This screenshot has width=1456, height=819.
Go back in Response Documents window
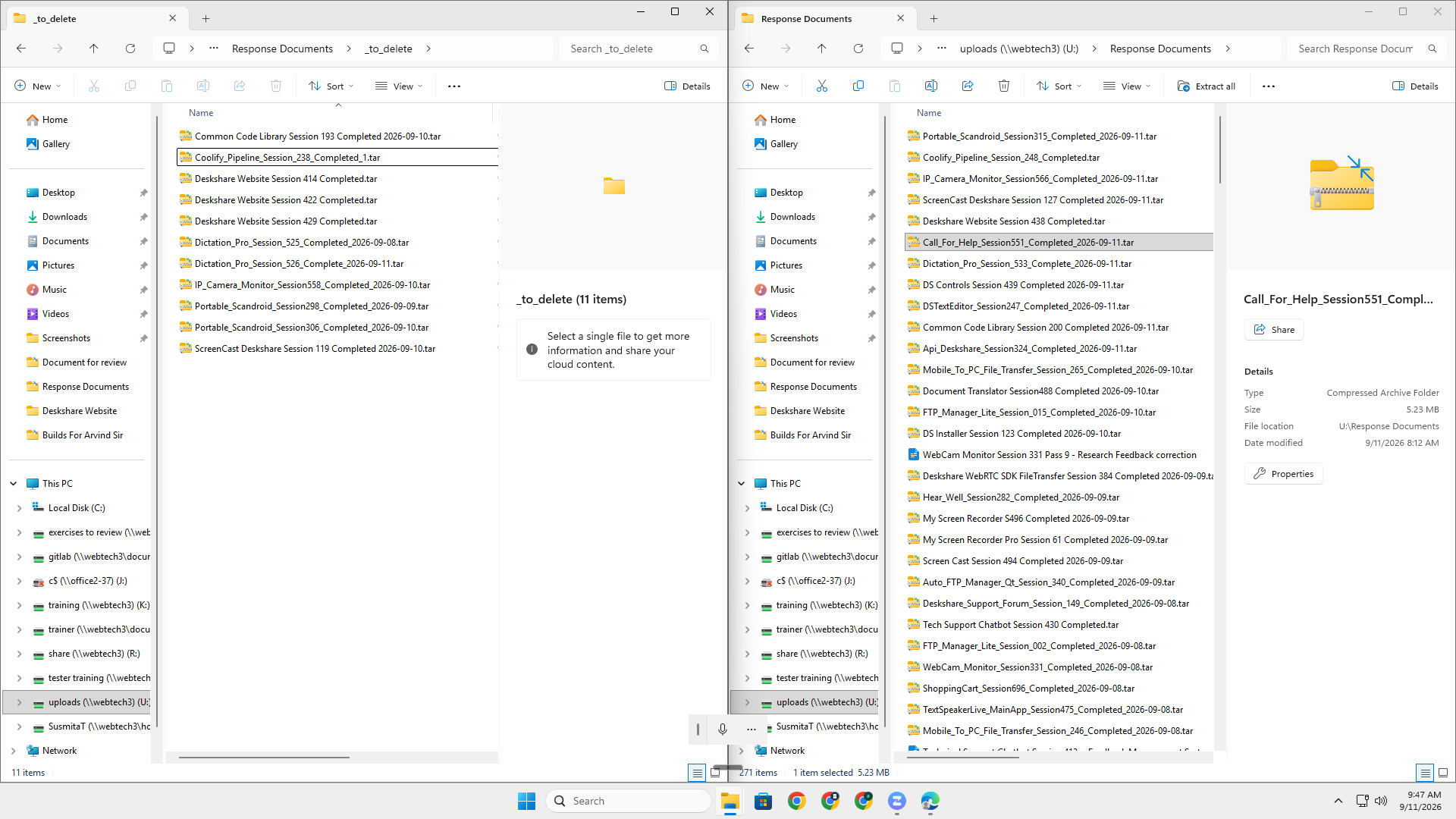[748, 49]
